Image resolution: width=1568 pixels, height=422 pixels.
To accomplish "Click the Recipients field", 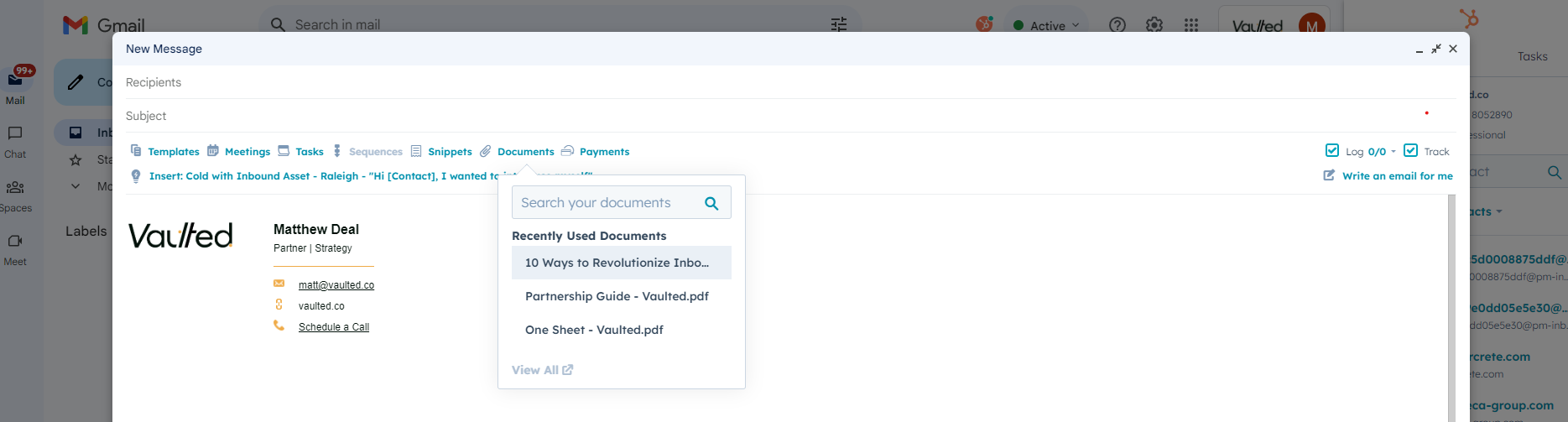I will [789, 82].
